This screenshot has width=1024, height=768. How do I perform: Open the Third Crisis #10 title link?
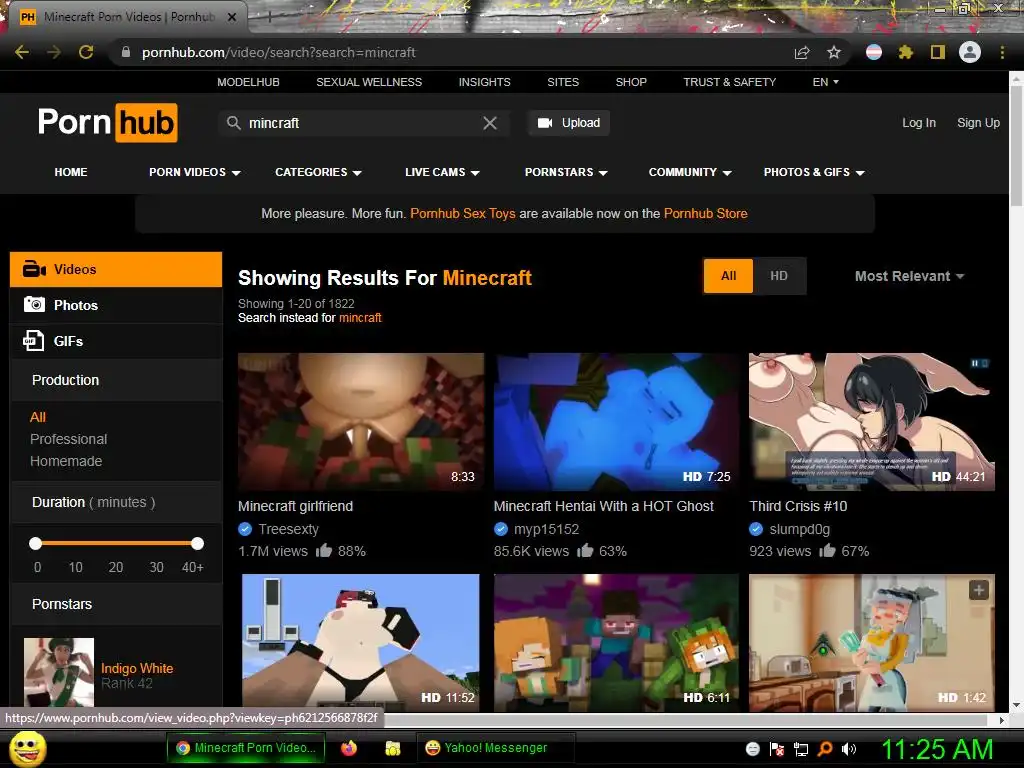[x=798, y=506]
